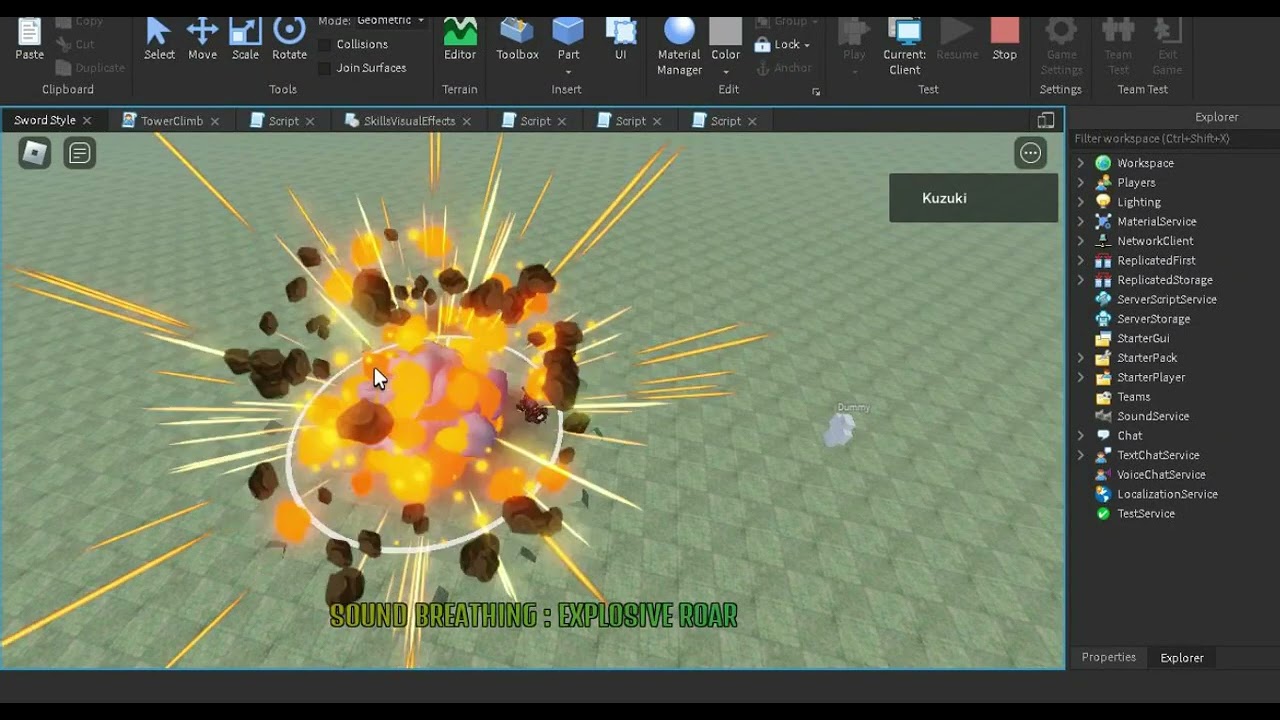Open the Toolbox panel
1280x720 pixels.
[517, 40]
